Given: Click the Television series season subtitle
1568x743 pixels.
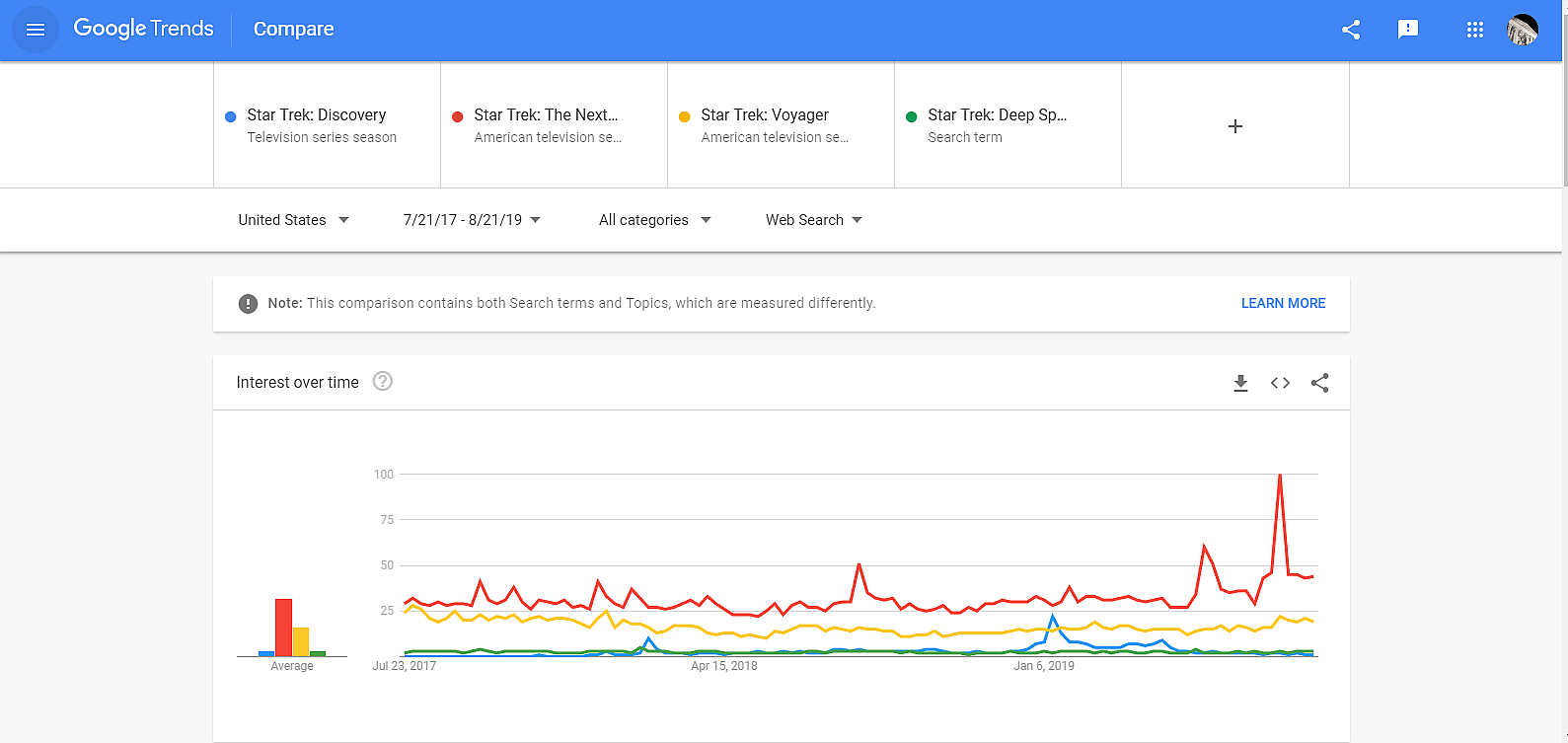Looking at the screenshot, I should point(322,137).
